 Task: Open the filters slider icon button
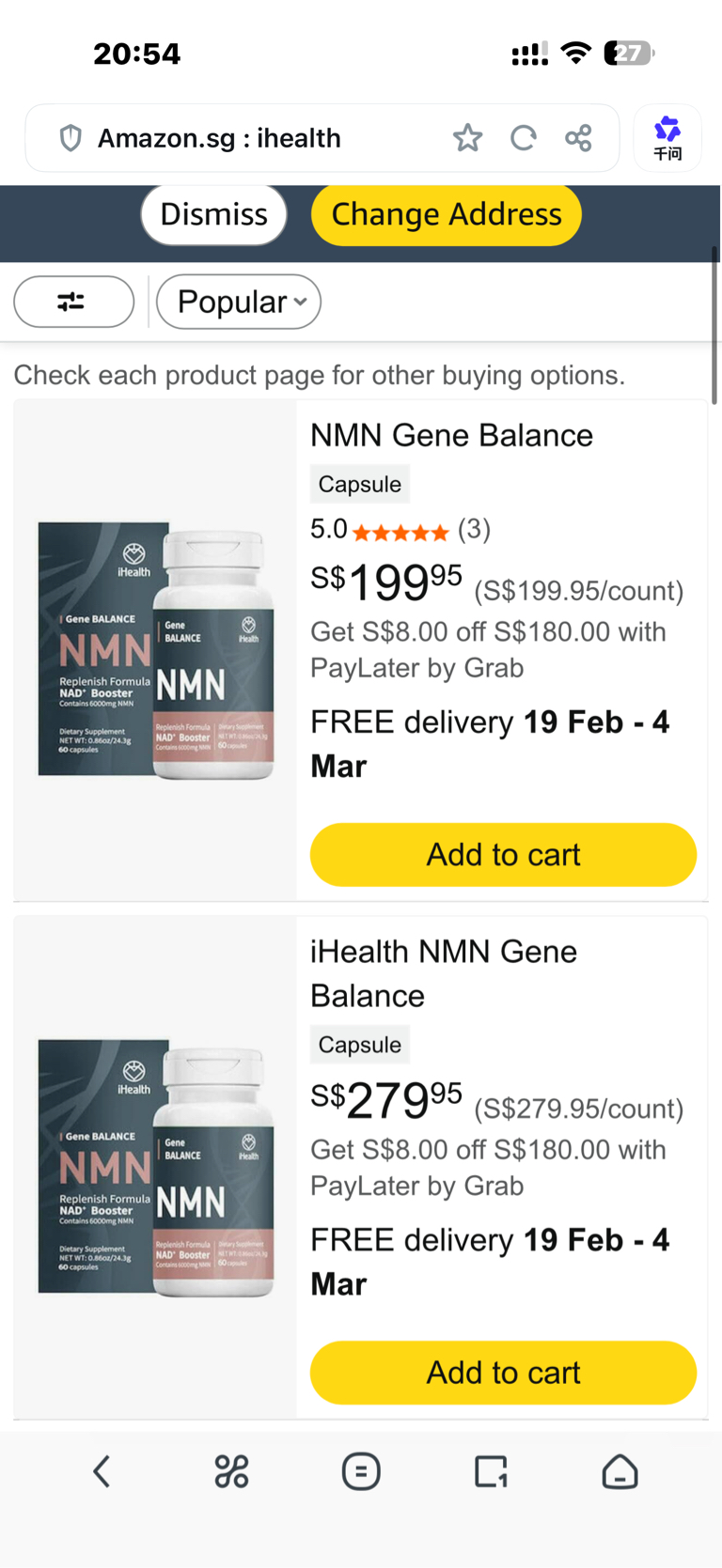73,302
